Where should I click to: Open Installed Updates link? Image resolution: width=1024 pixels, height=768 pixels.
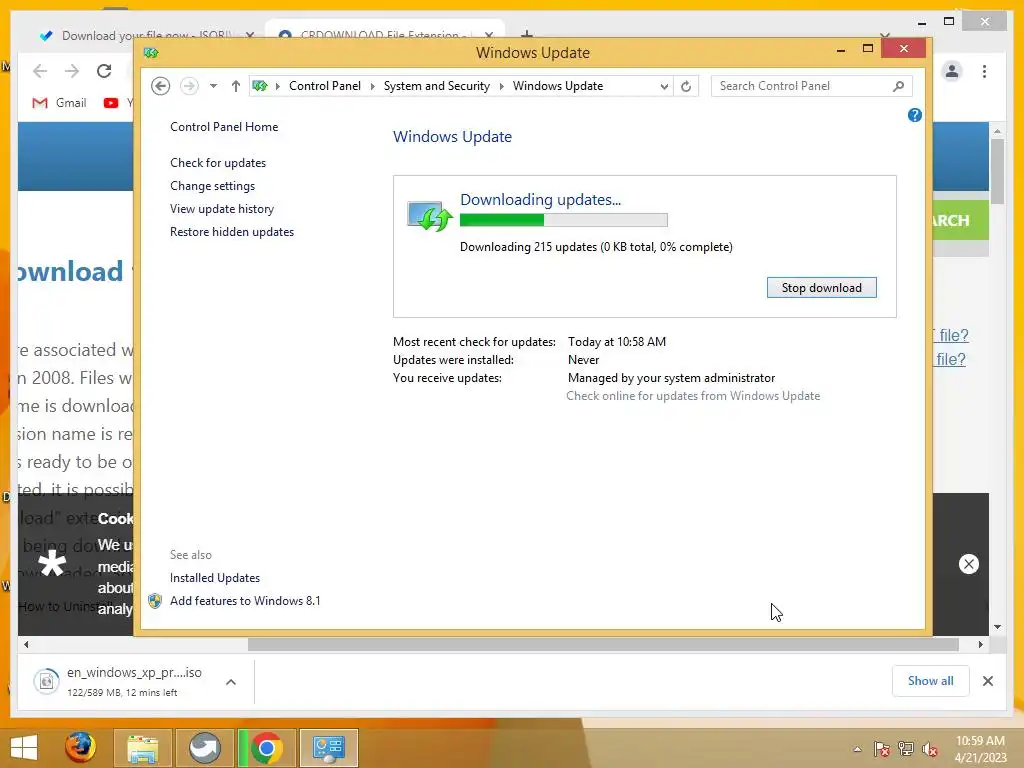pos(215,578)
